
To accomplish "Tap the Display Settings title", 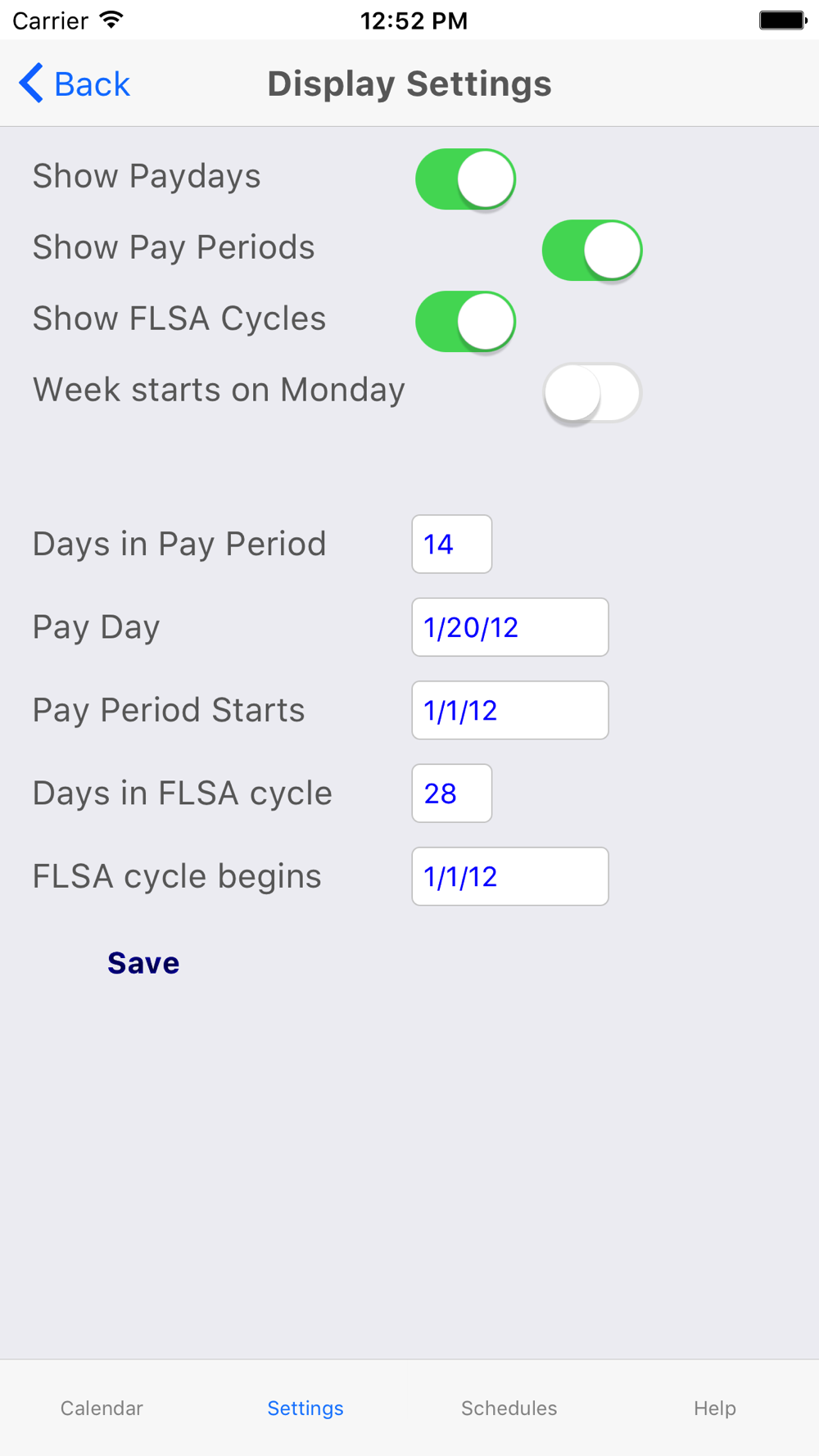I will (x=409, y=84).
